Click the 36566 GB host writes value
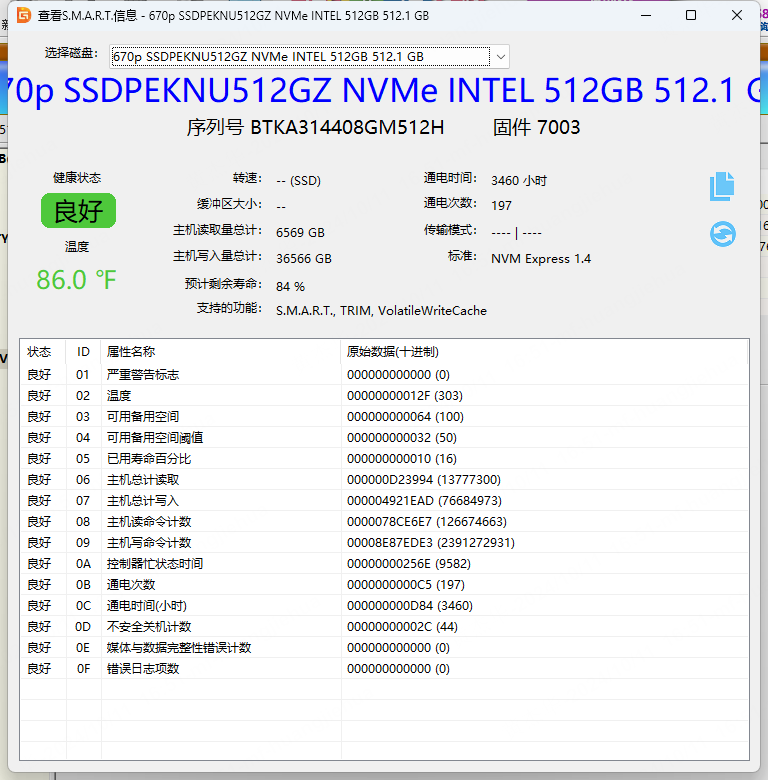The image size is (768, 780). coord(304,258)
